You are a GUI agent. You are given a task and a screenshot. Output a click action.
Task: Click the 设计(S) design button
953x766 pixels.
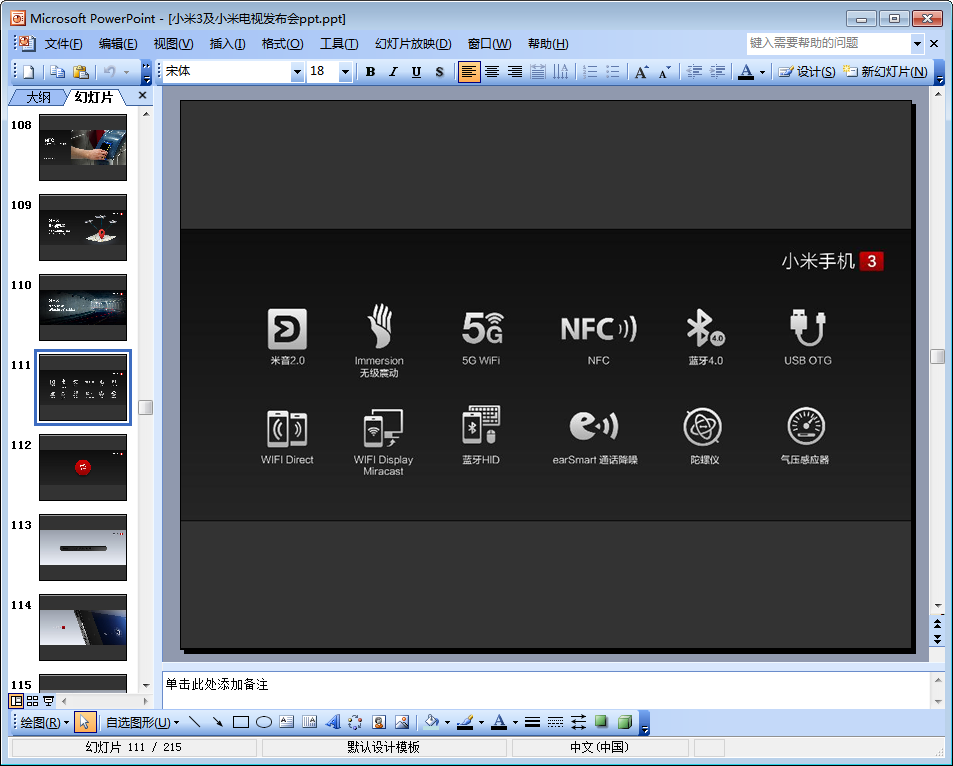click(807, 72)
